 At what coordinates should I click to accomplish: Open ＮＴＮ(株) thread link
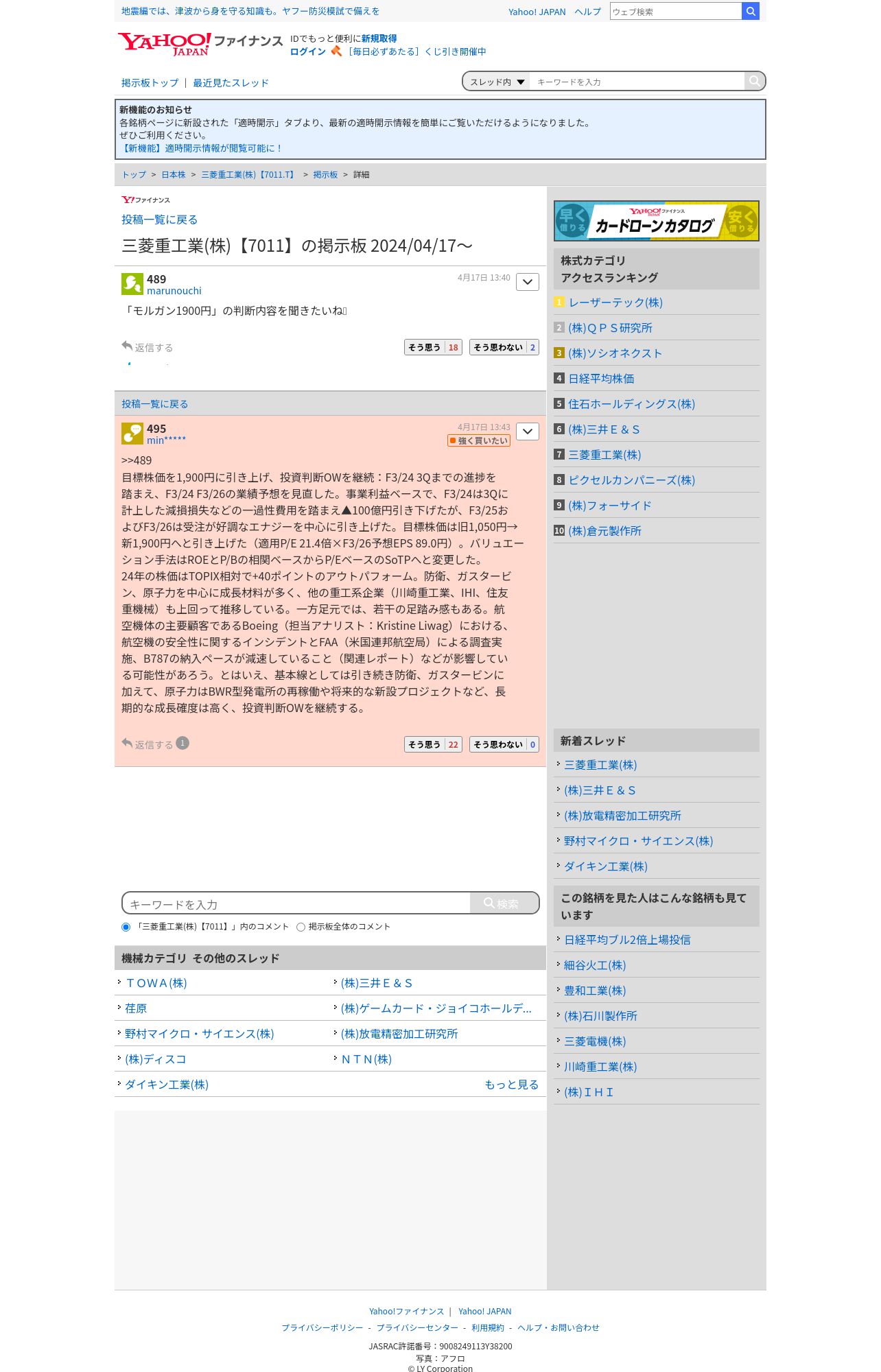366,1059
